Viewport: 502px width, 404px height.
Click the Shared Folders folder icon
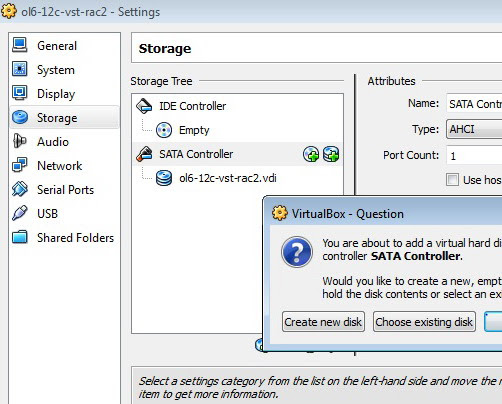[x=20, y=237]
